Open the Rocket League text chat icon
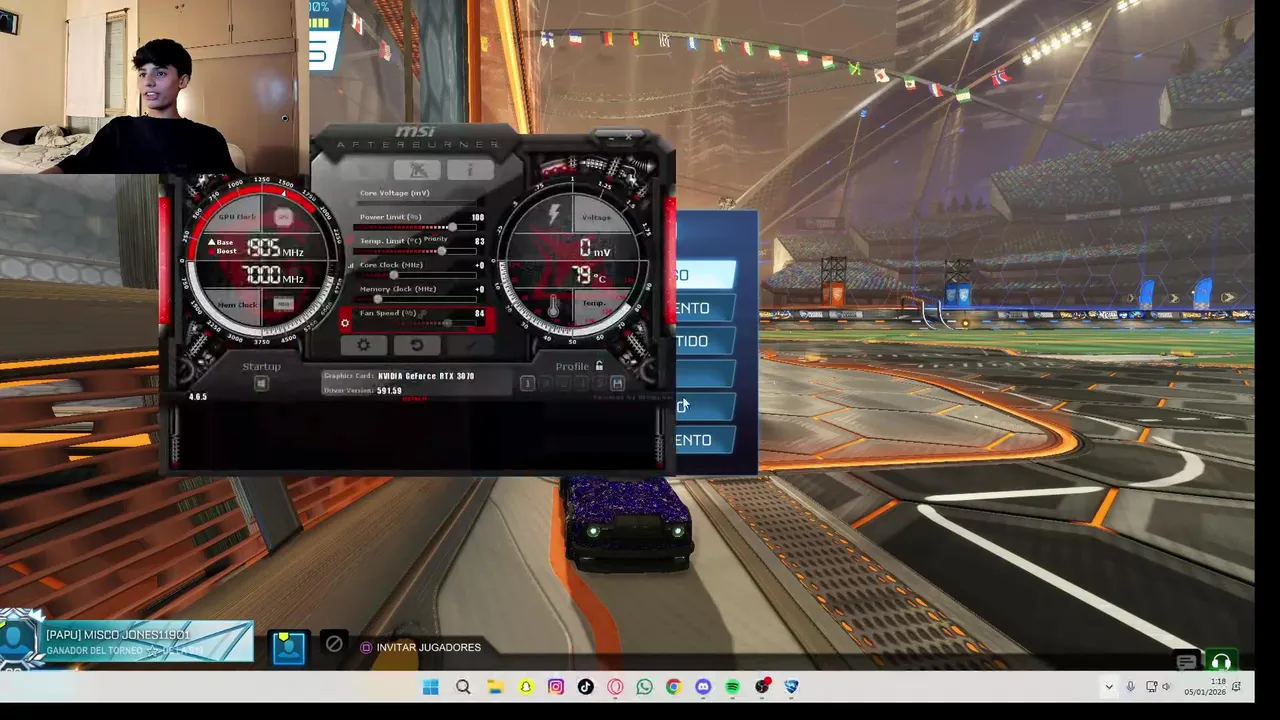 pos(1186,661)
